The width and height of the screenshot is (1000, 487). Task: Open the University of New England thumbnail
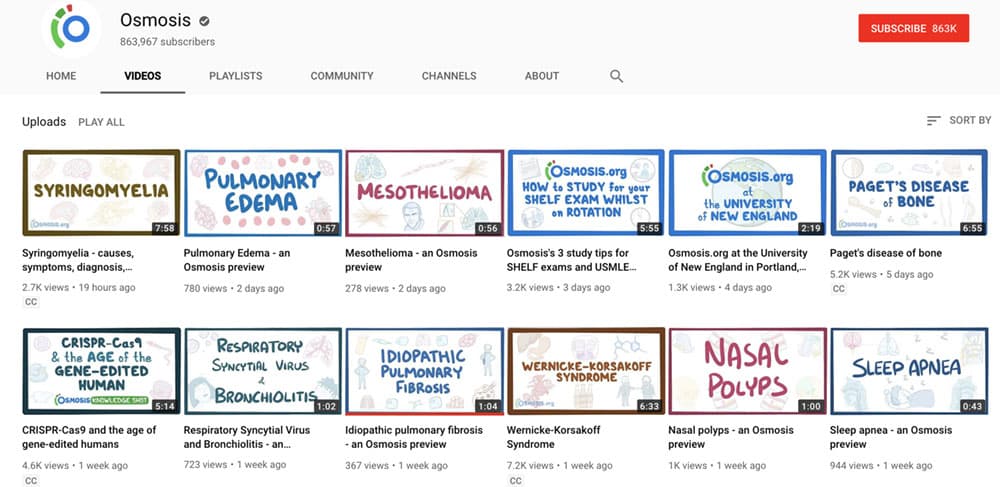coord(747,193)
